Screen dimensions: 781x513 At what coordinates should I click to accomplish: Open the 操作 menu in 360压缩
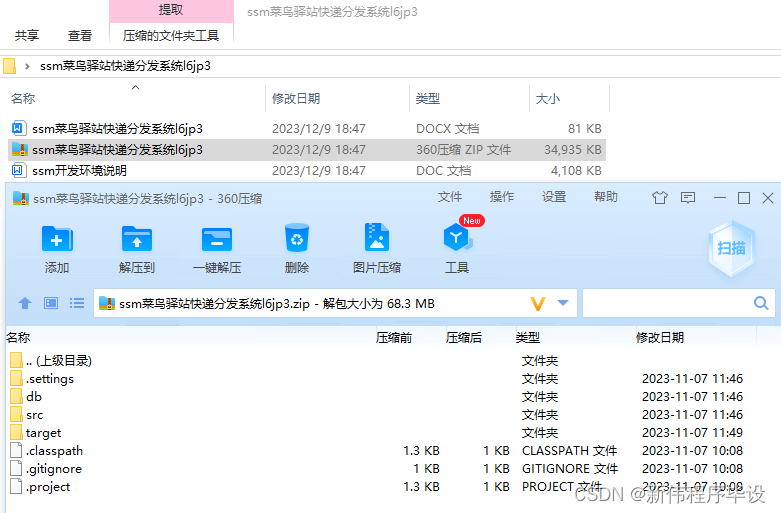(502, 197)
